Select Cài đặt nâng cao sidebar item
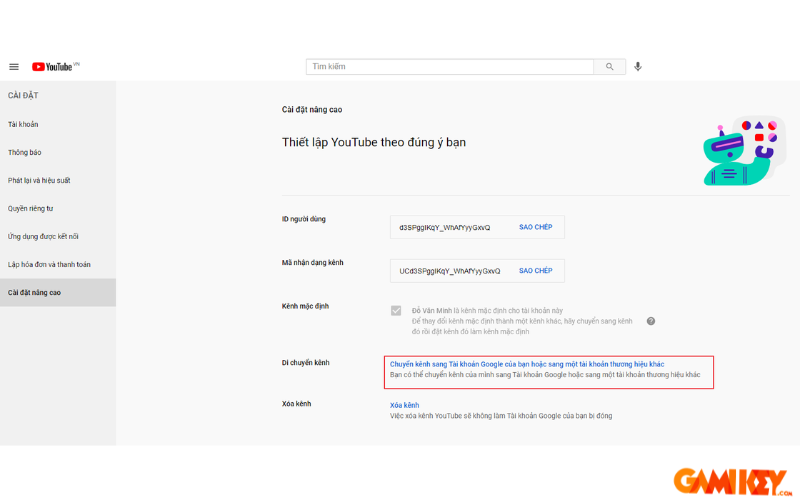The width and height of the screenshot is (800, 500). [58, 293]
